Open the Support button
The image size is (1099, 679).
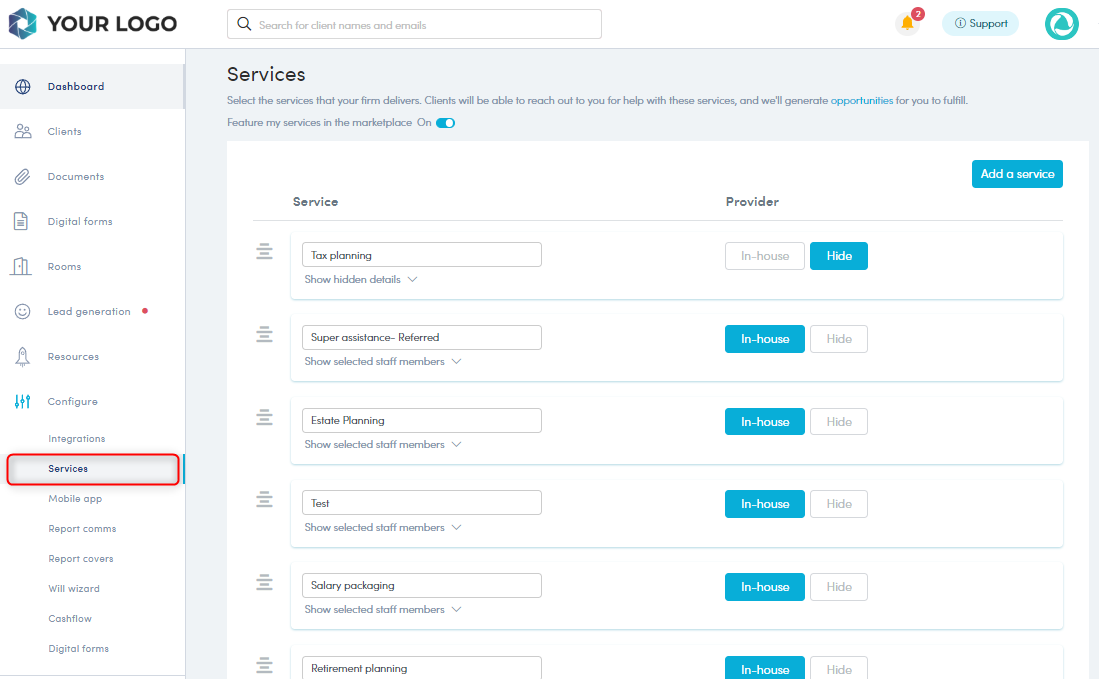pyautogui.click(x=980, y=24)
